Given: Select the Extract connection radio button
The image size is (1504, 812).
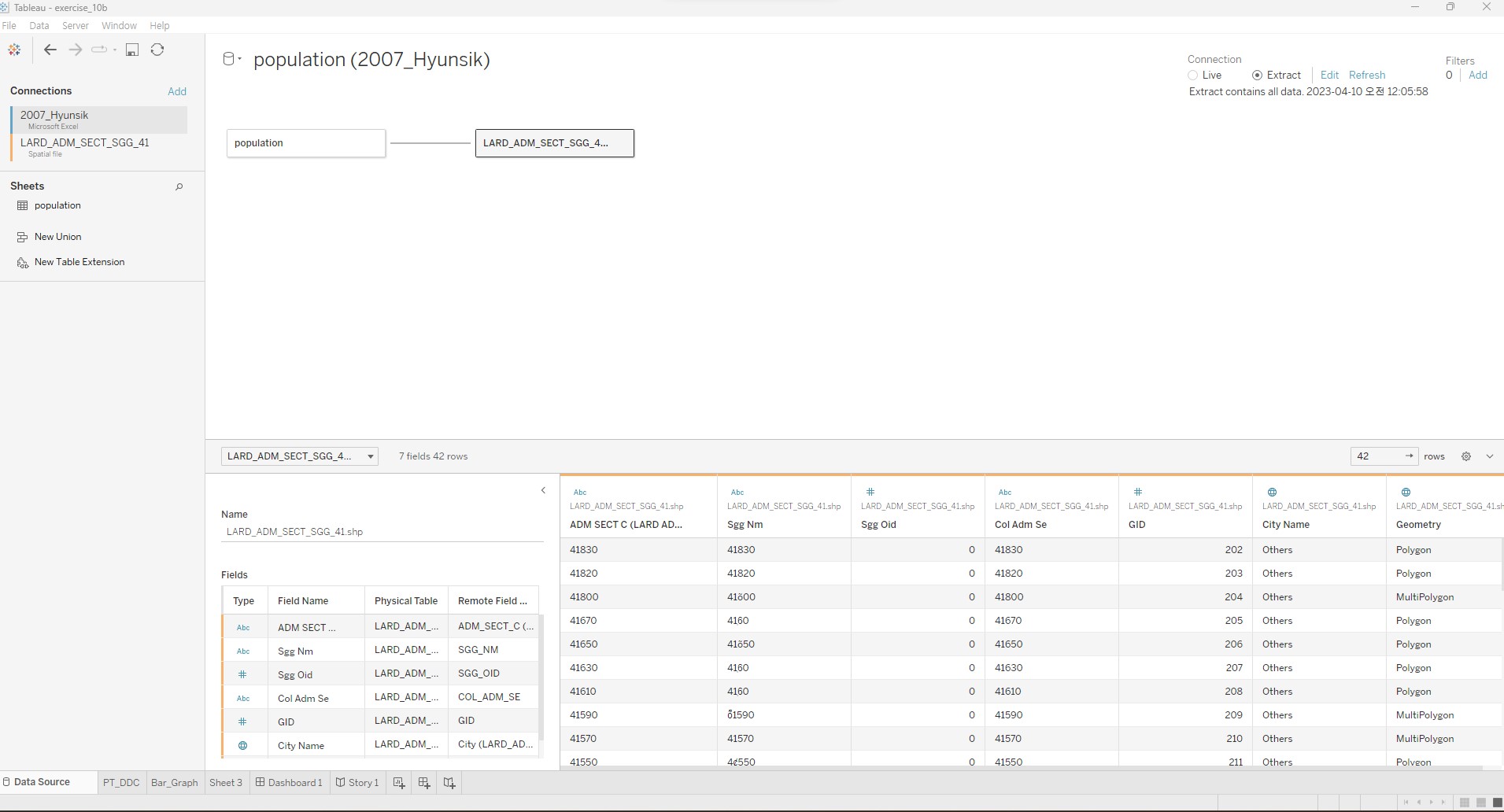Looking at the screenshot, I should point(1257,76).
